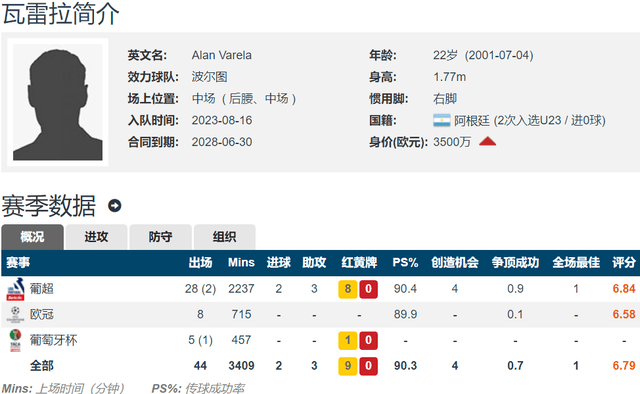Click the position text 中场（后腰、中场）
Image resolution: width=640 pixels, height=394 pixels.
click(244, 98)
